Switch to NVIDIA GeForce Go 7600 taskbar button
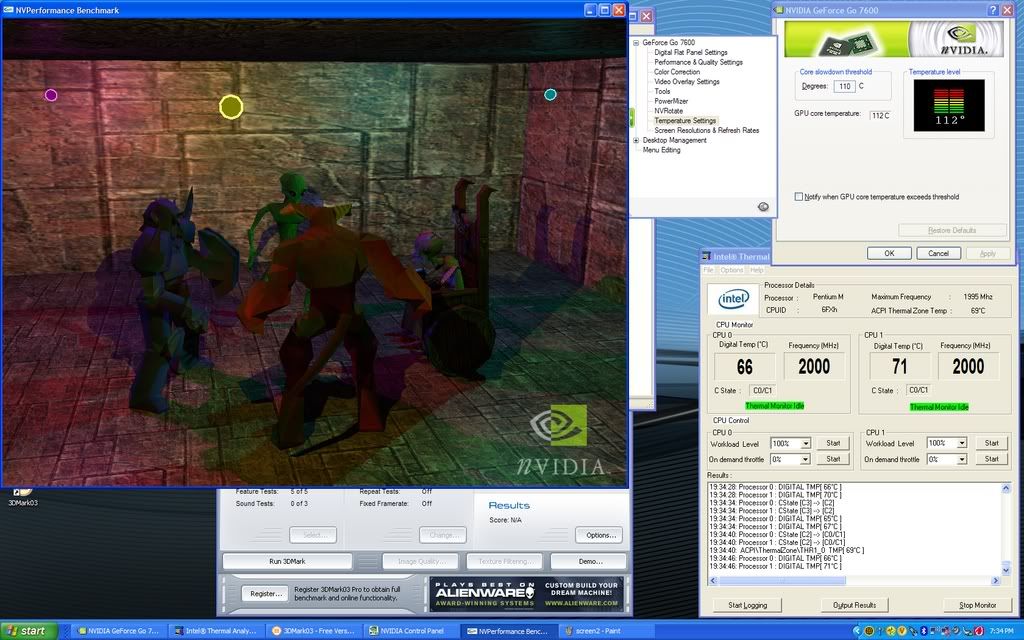Viewport: 1024px width, 640px height. click(117, 631)
